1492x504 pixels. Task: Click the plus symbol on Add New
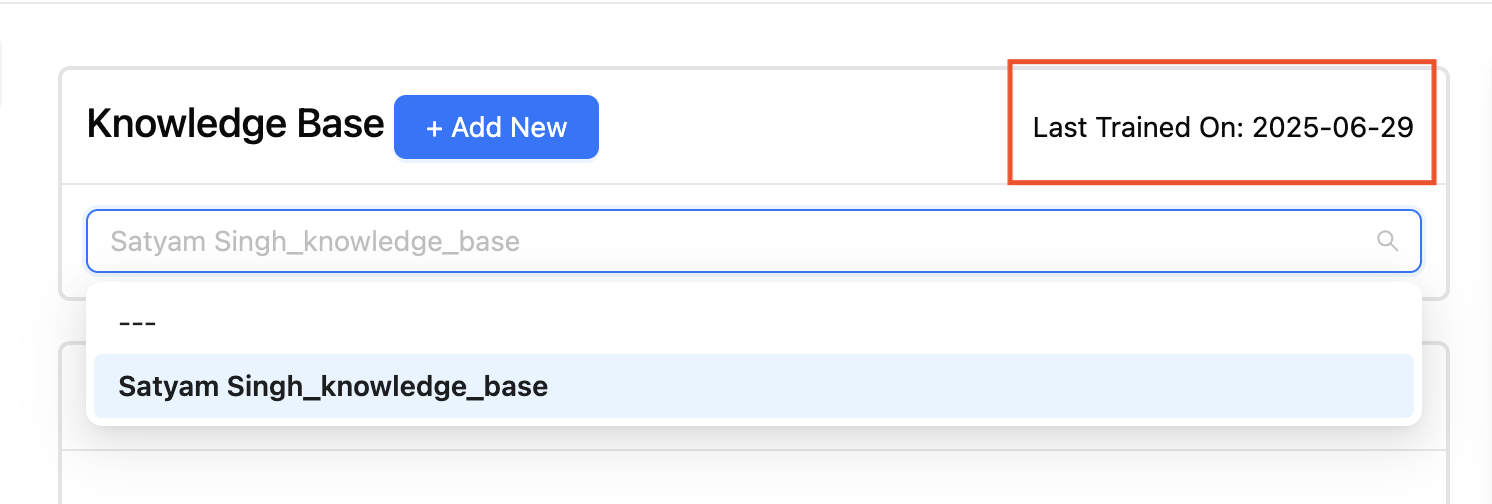coord(434,128)
